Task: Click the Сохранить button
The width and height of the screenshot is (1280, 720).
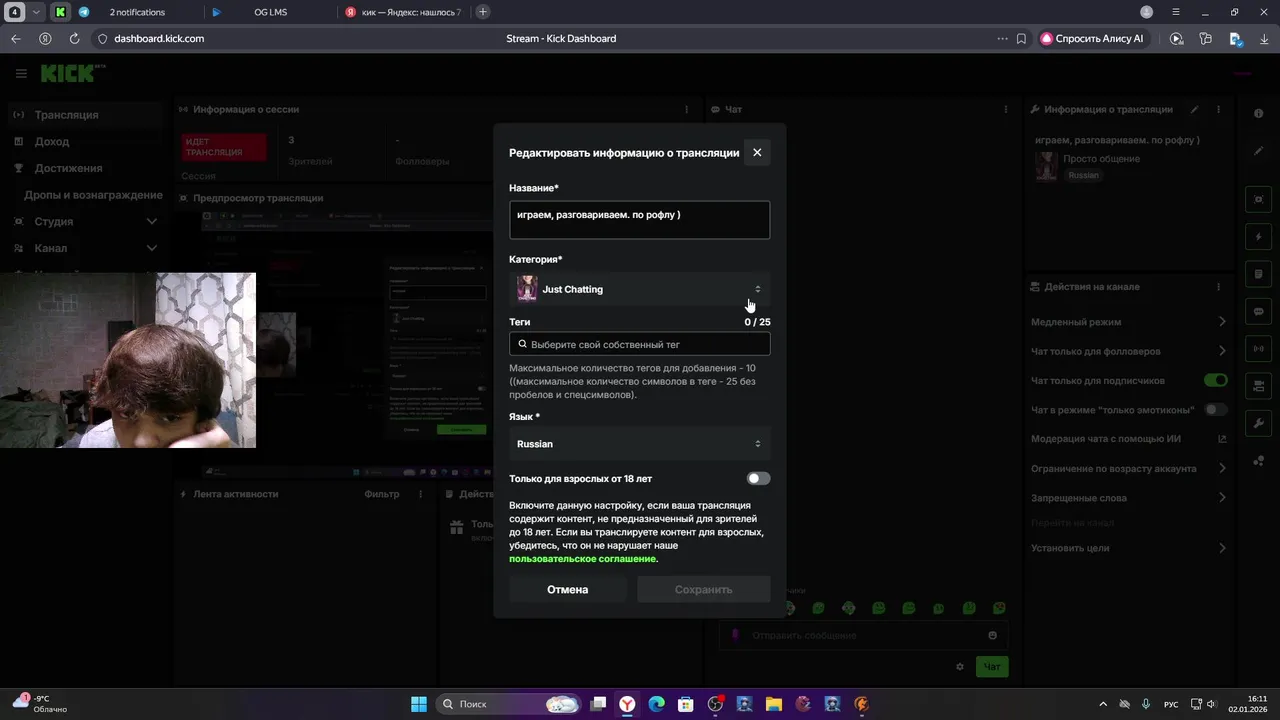Action: 703,590
